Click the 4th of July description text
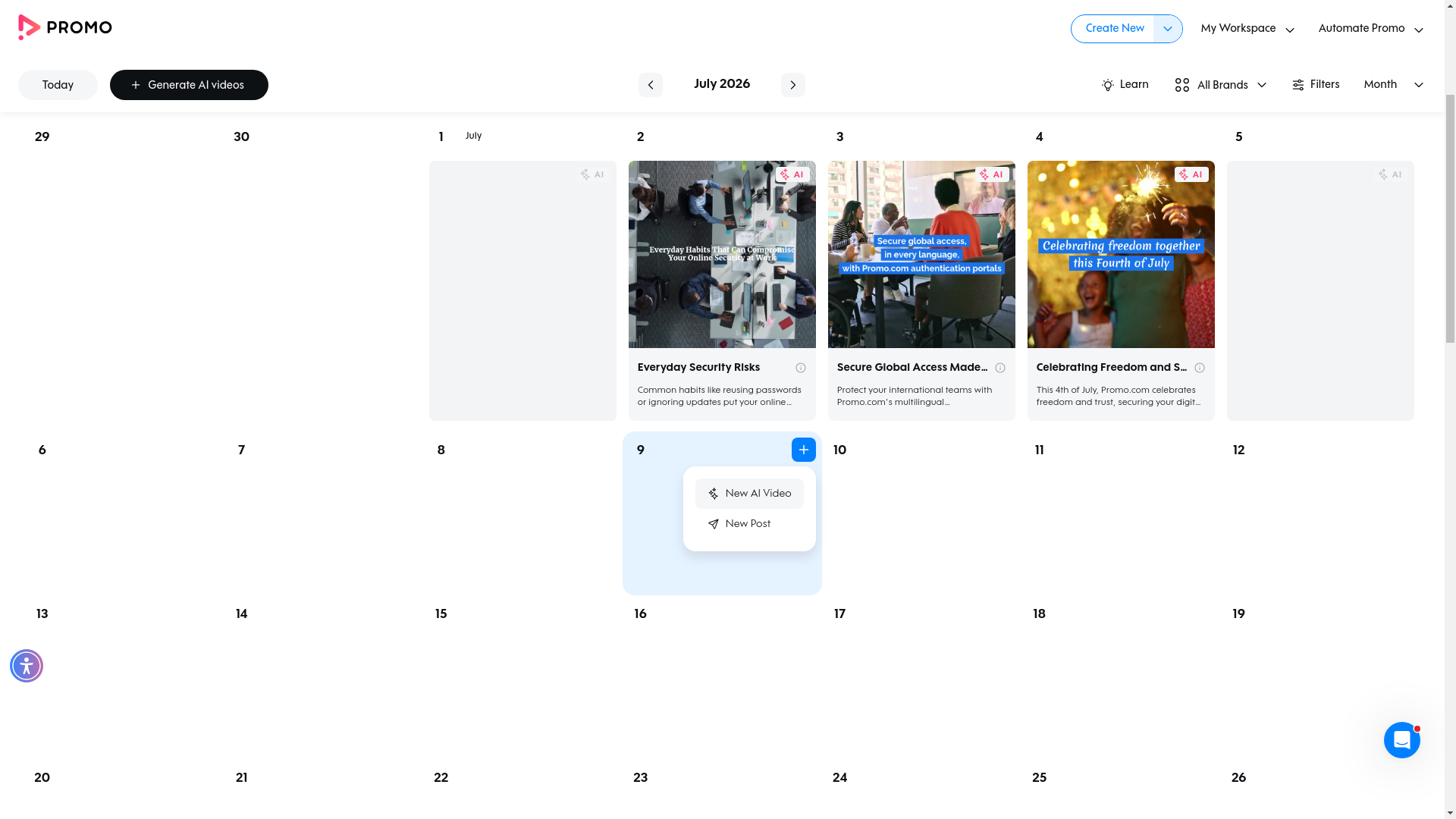 (x=1119, y=397)
